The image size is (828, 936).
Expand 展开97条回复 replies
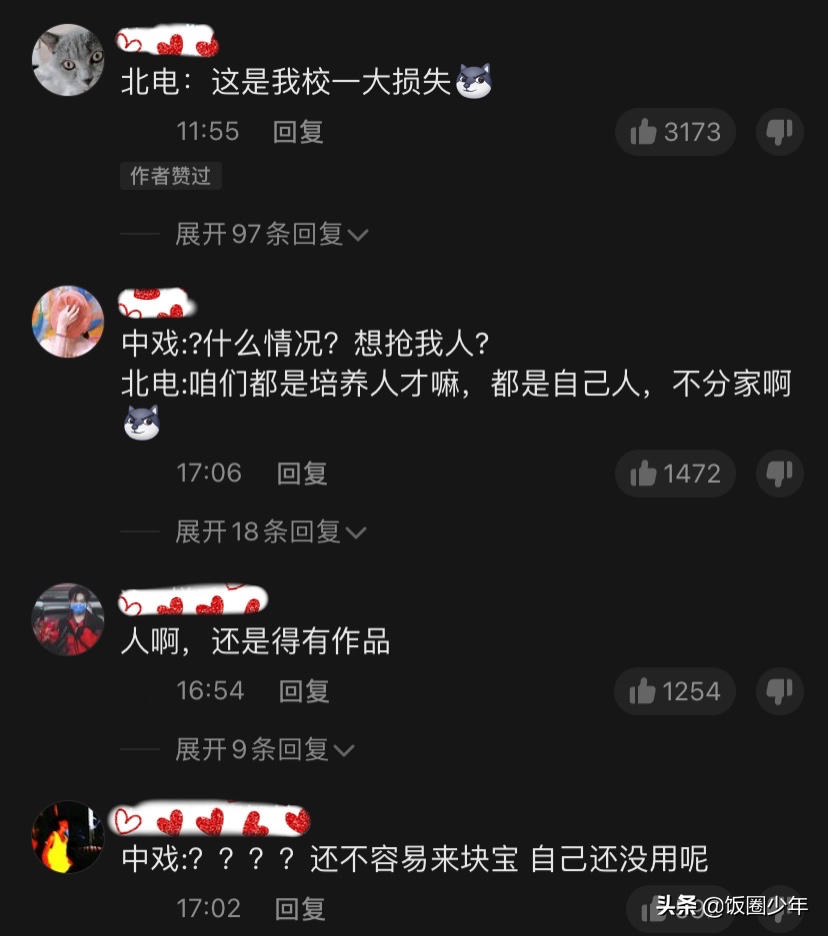click(x=272, y=234)
